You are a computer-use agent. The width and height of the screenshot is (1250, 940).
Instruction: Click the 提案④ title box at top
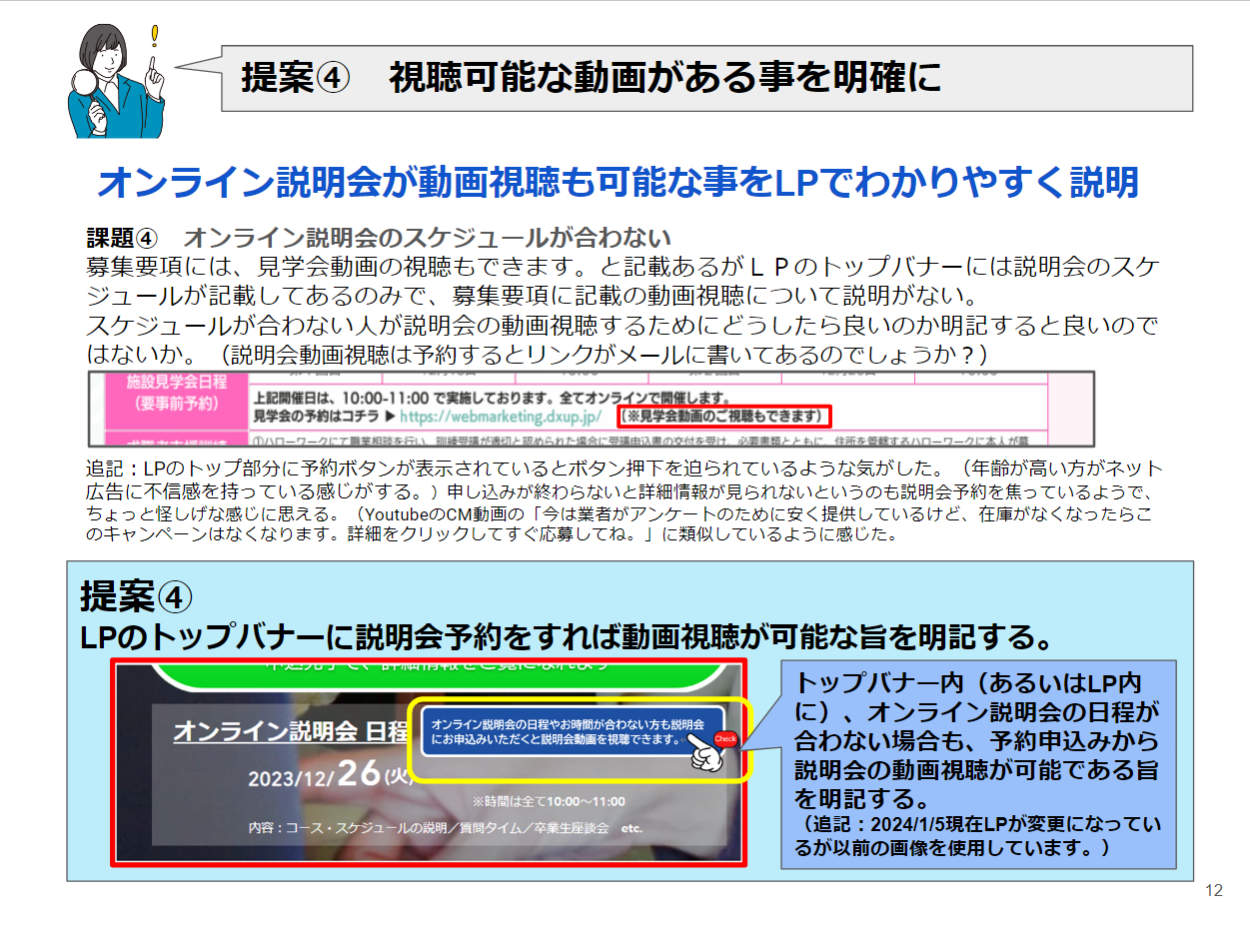coord(706,78)
